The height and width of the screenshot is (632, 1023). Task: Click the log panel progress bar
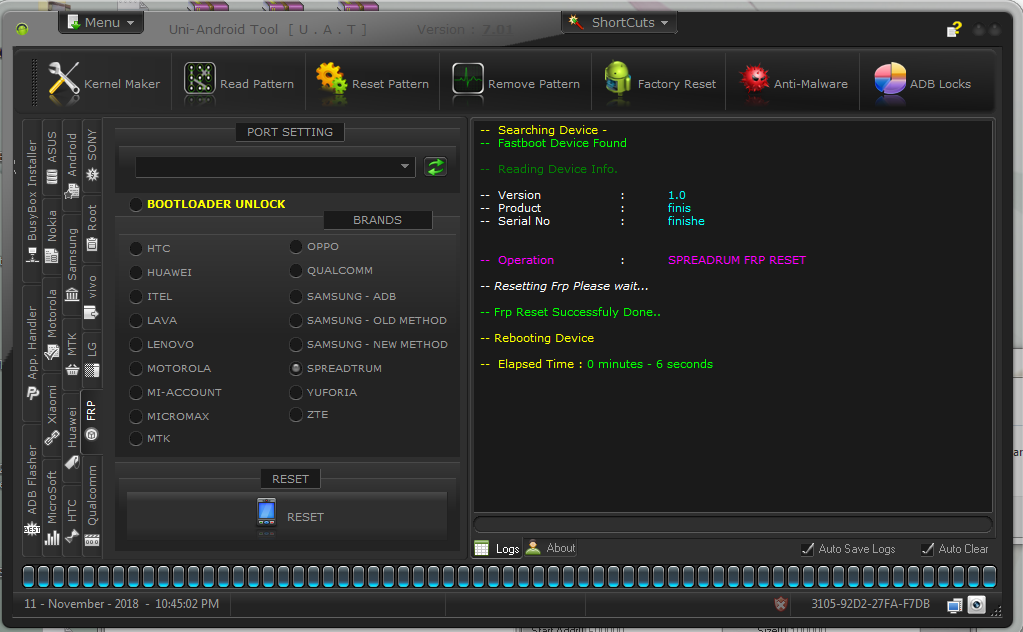(x=733, y=524)
